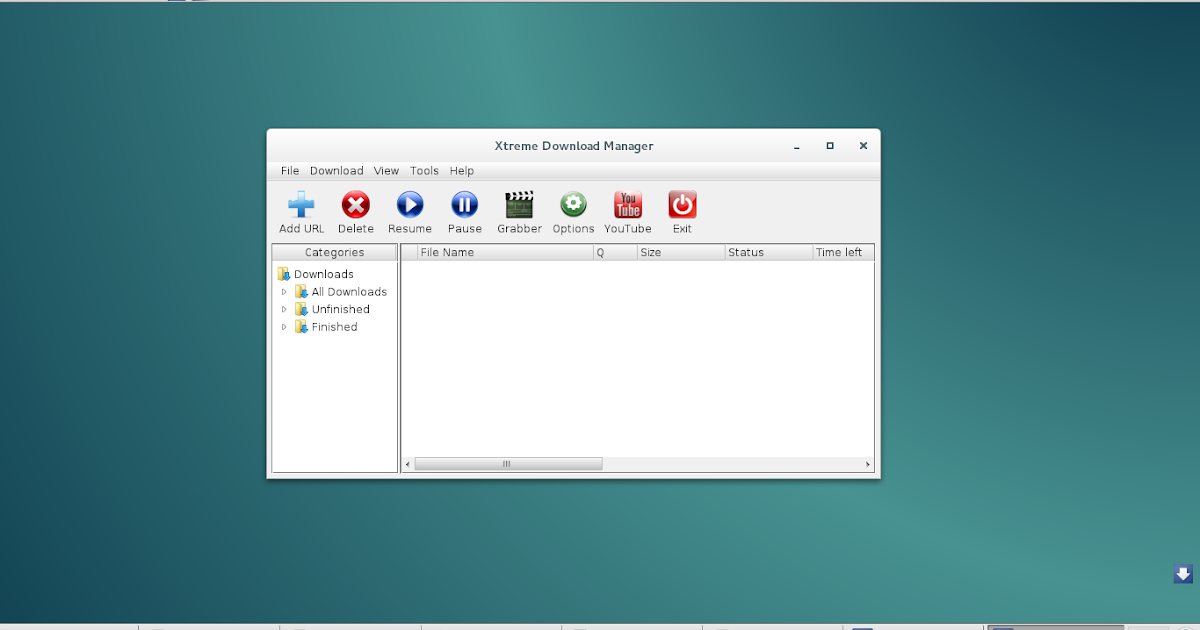Click the blue Resume play icon
Screen dimensions: 1200x630
[x=410, y=205]
